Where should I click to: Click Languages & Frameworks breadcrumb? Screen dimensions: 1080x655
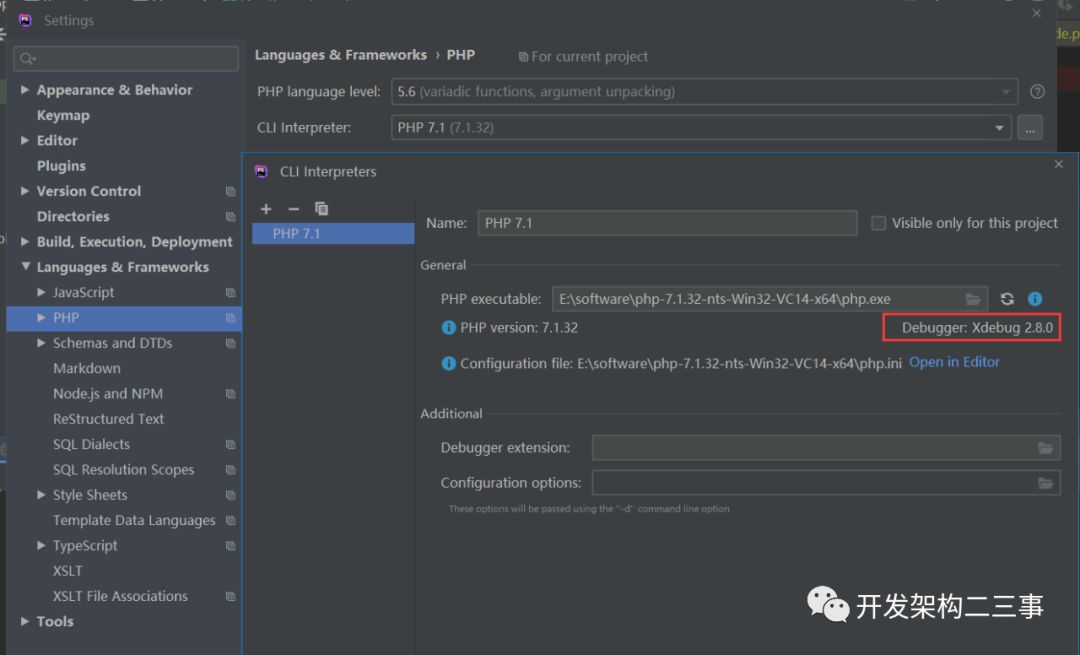[x=341, y=55]
